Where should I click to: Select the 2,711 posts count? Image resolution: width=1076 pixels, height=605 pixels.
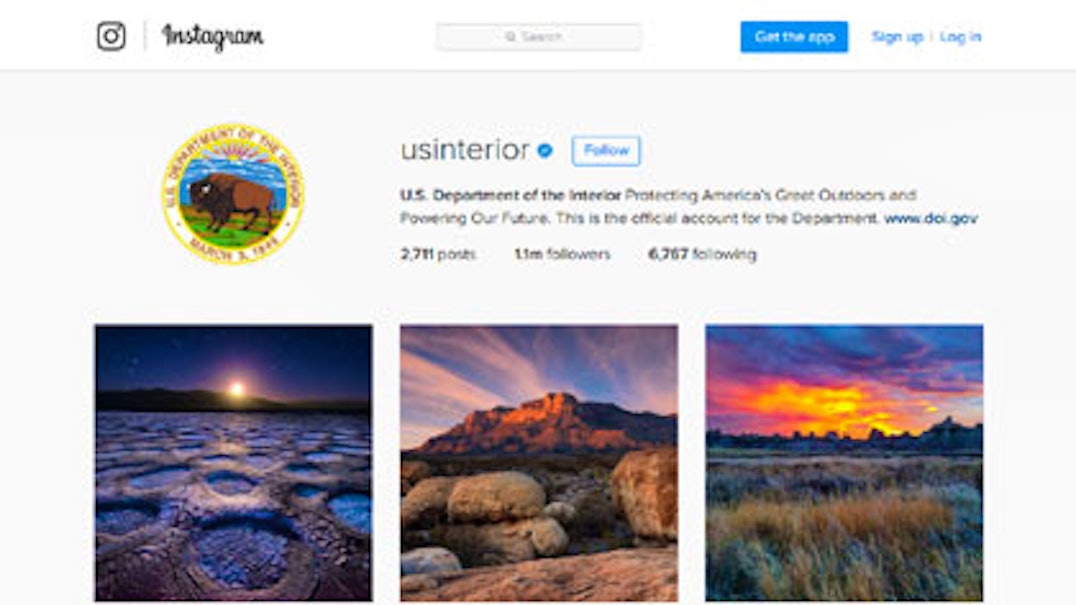(438, 254)
